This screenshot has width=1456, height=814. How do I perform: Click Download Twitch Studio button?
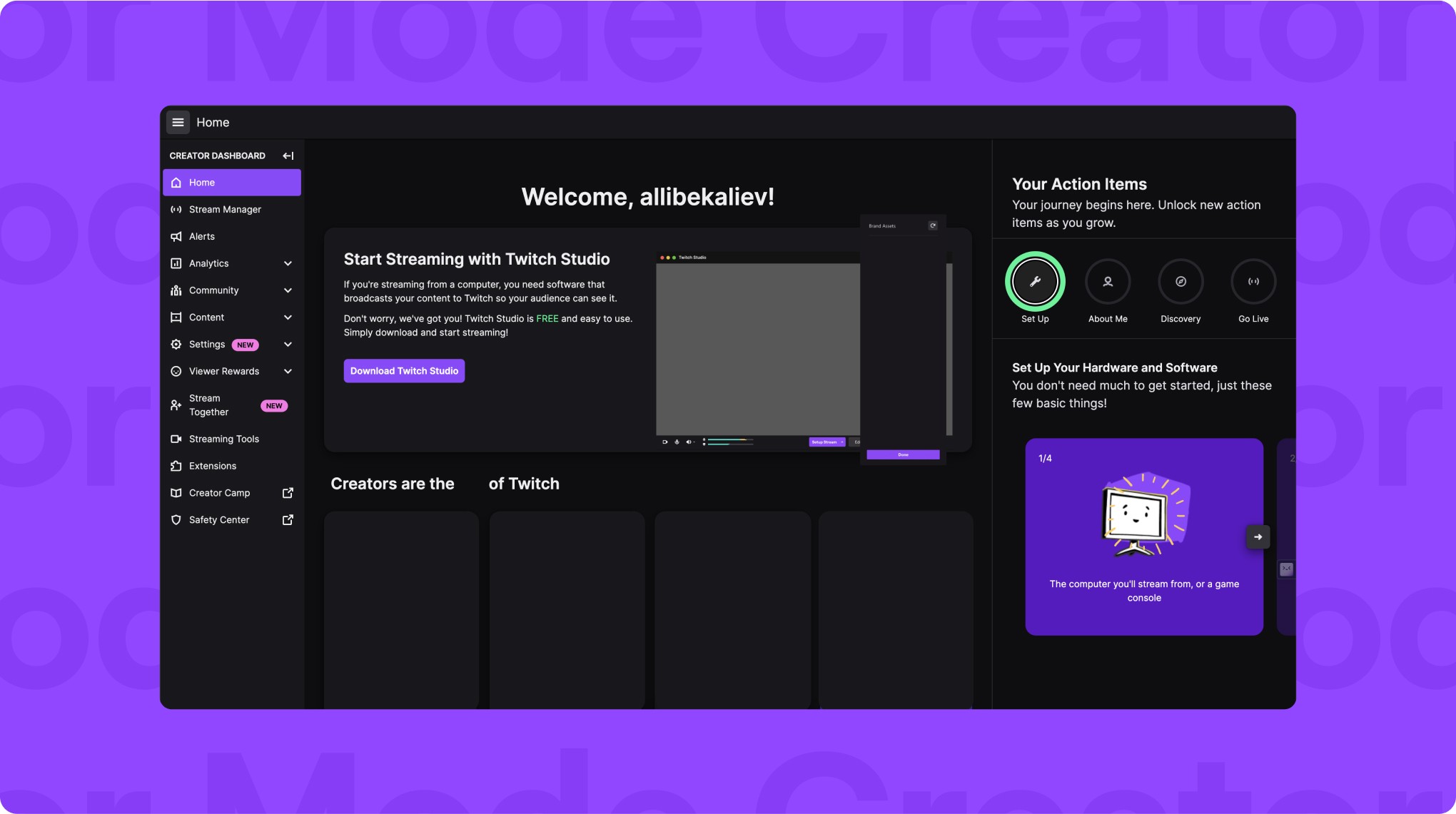point(404,371)
